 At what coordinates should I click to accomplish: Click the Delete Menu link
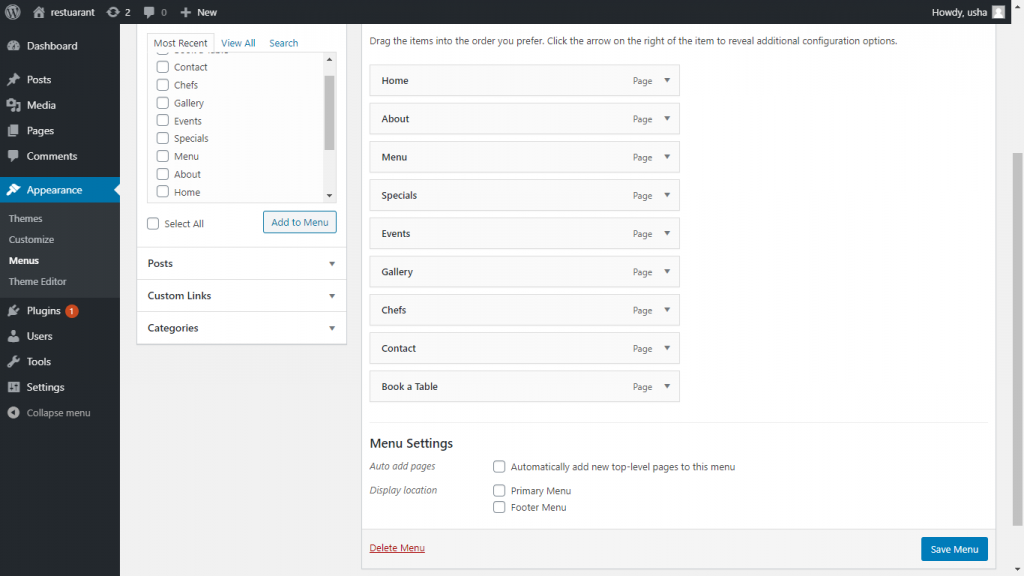[397, 548]
